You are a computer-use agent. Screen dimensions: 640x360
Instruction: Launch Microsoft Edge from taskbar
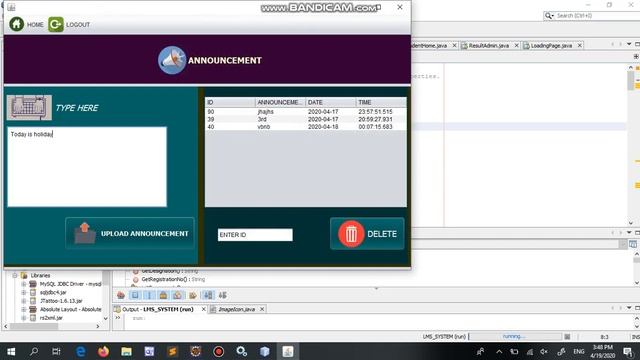tap(81, 351)
